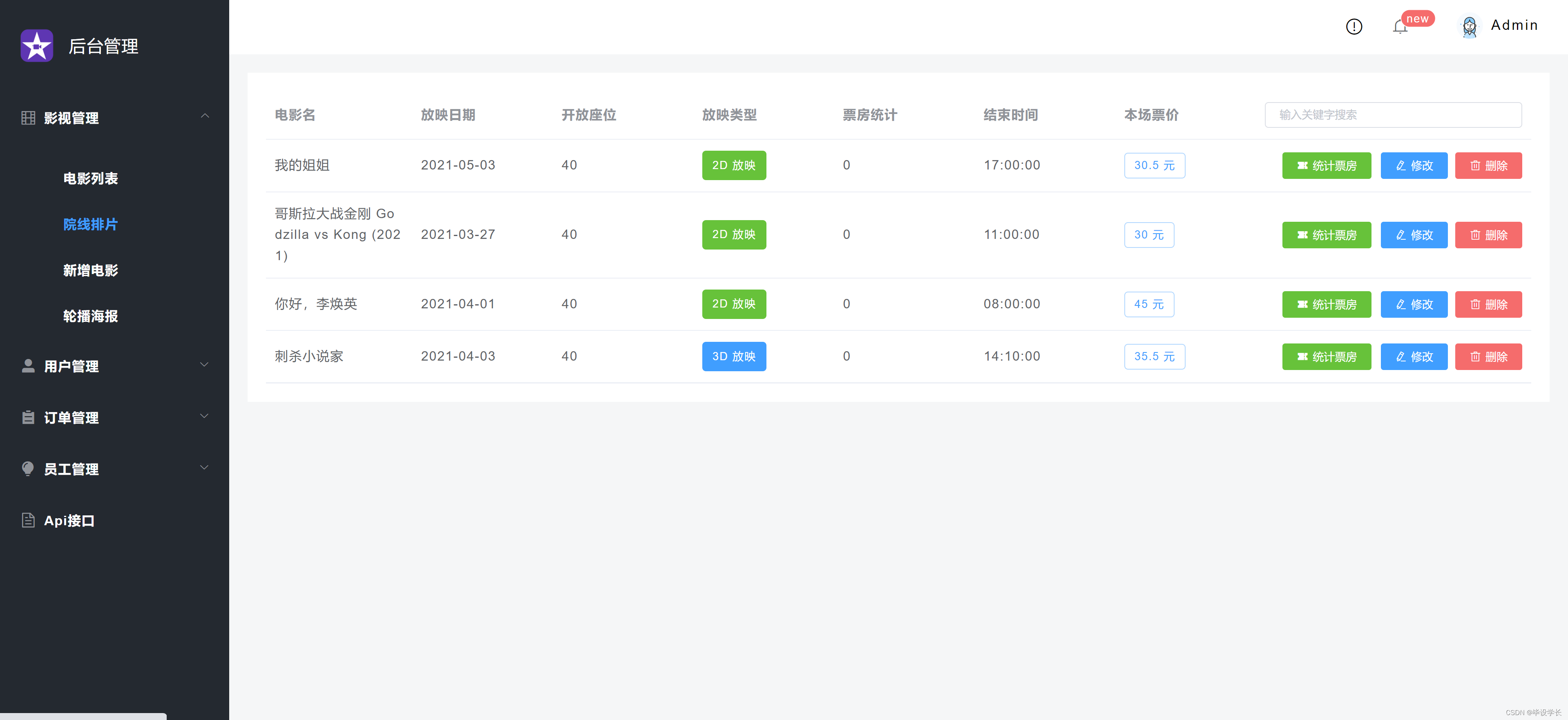
Task: Expand the 用户管理 submenu chevron
Action: (205, 365)
